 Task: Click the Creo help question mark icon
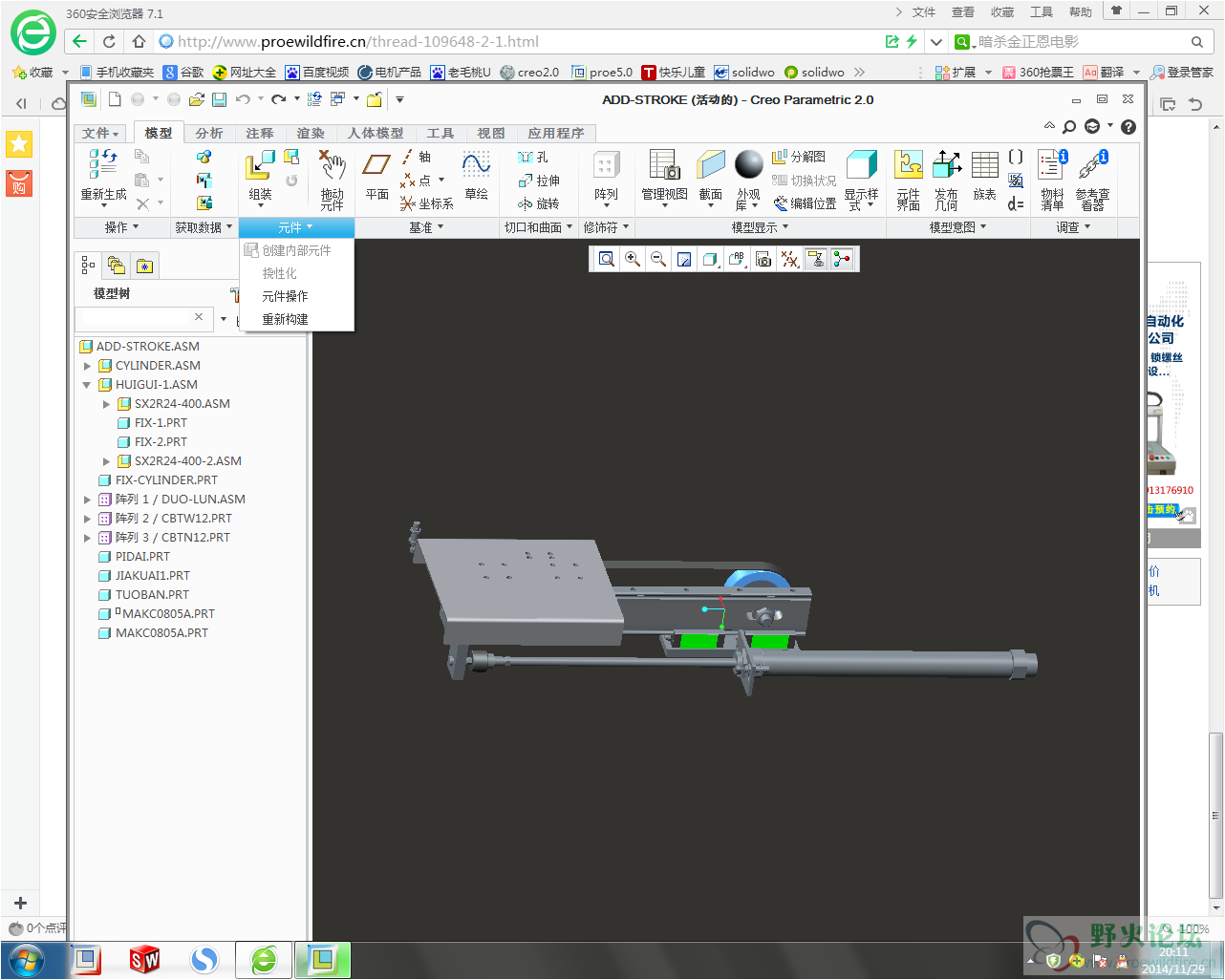click(x=1128, y=127)
